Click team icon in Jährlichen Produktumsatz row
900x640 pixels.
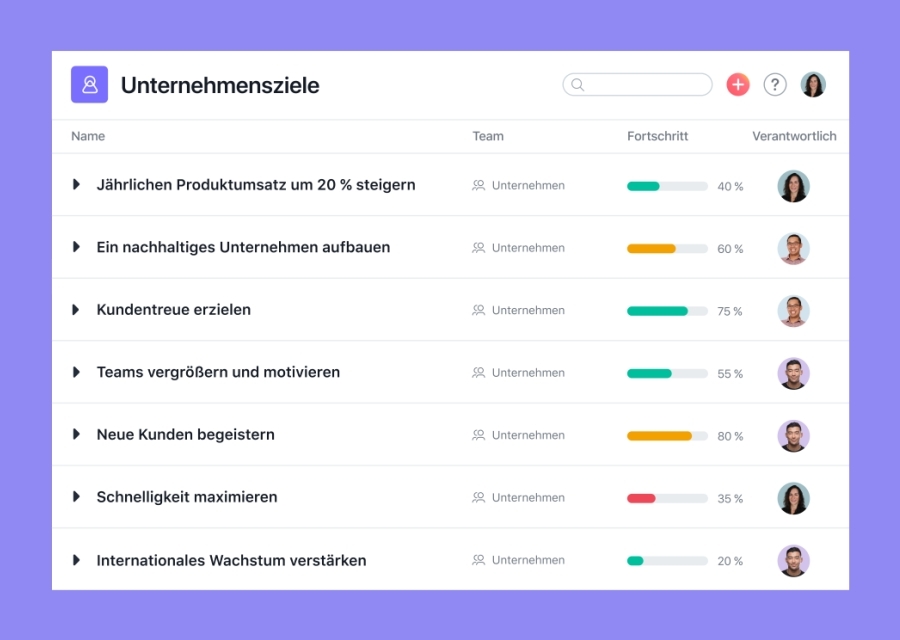(479, 186)
